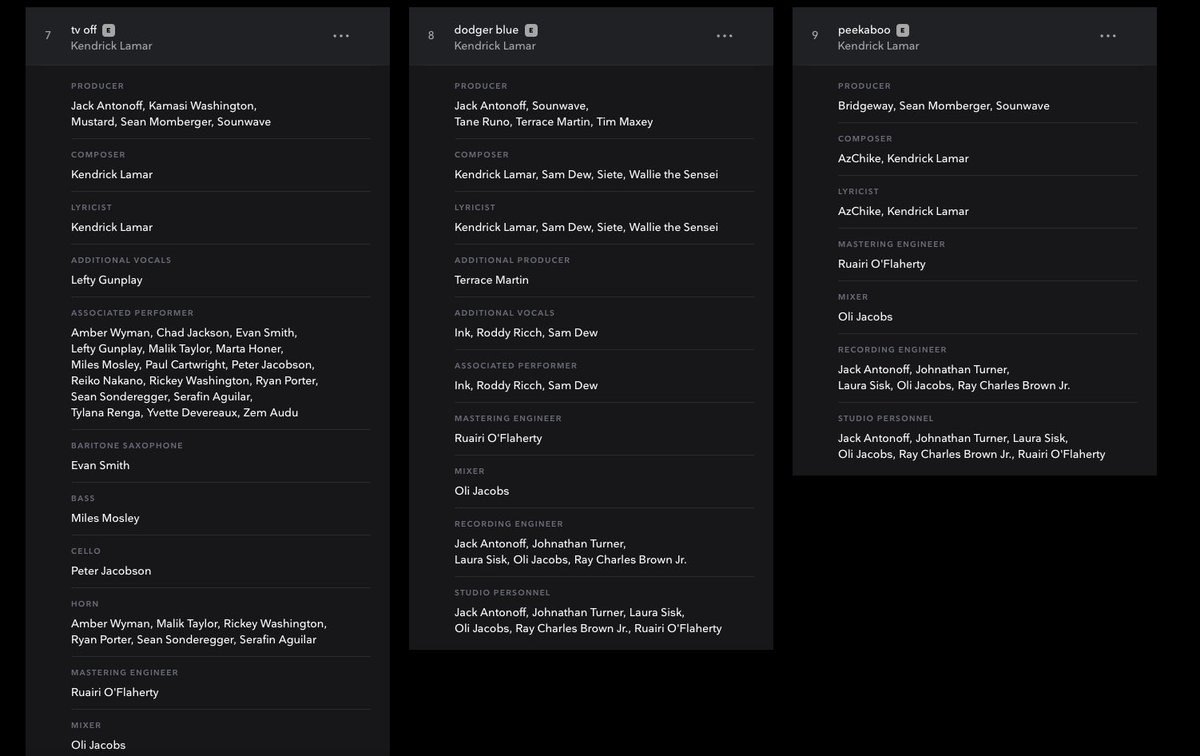Image resolution: width=1200 pixels, height=756 pixels.
Task: Click Oli Jacobs under dodger blue Mixer
Action: (482, 493)
